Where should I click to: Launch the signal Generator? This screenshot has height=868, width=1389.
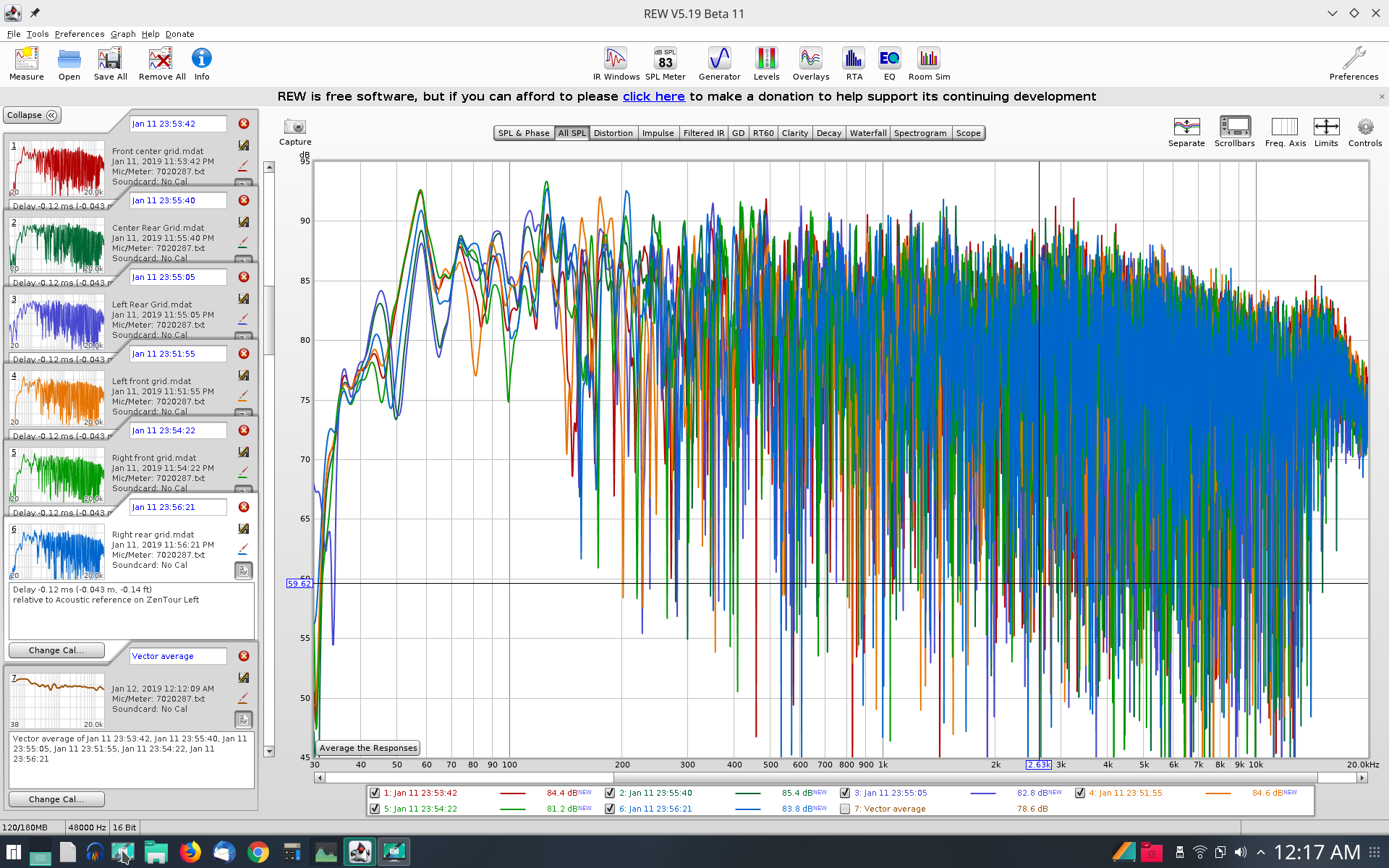(x=720, y=64)
